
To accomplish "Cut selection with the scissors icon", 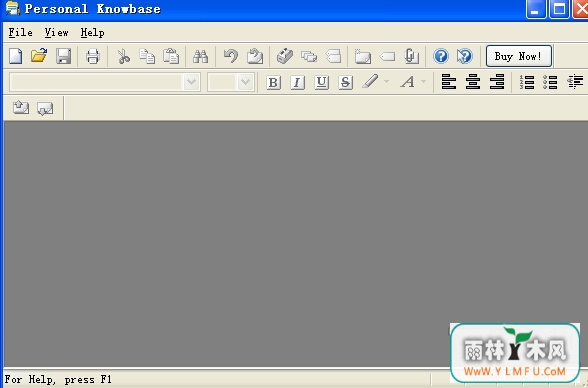I will point(123,56).
